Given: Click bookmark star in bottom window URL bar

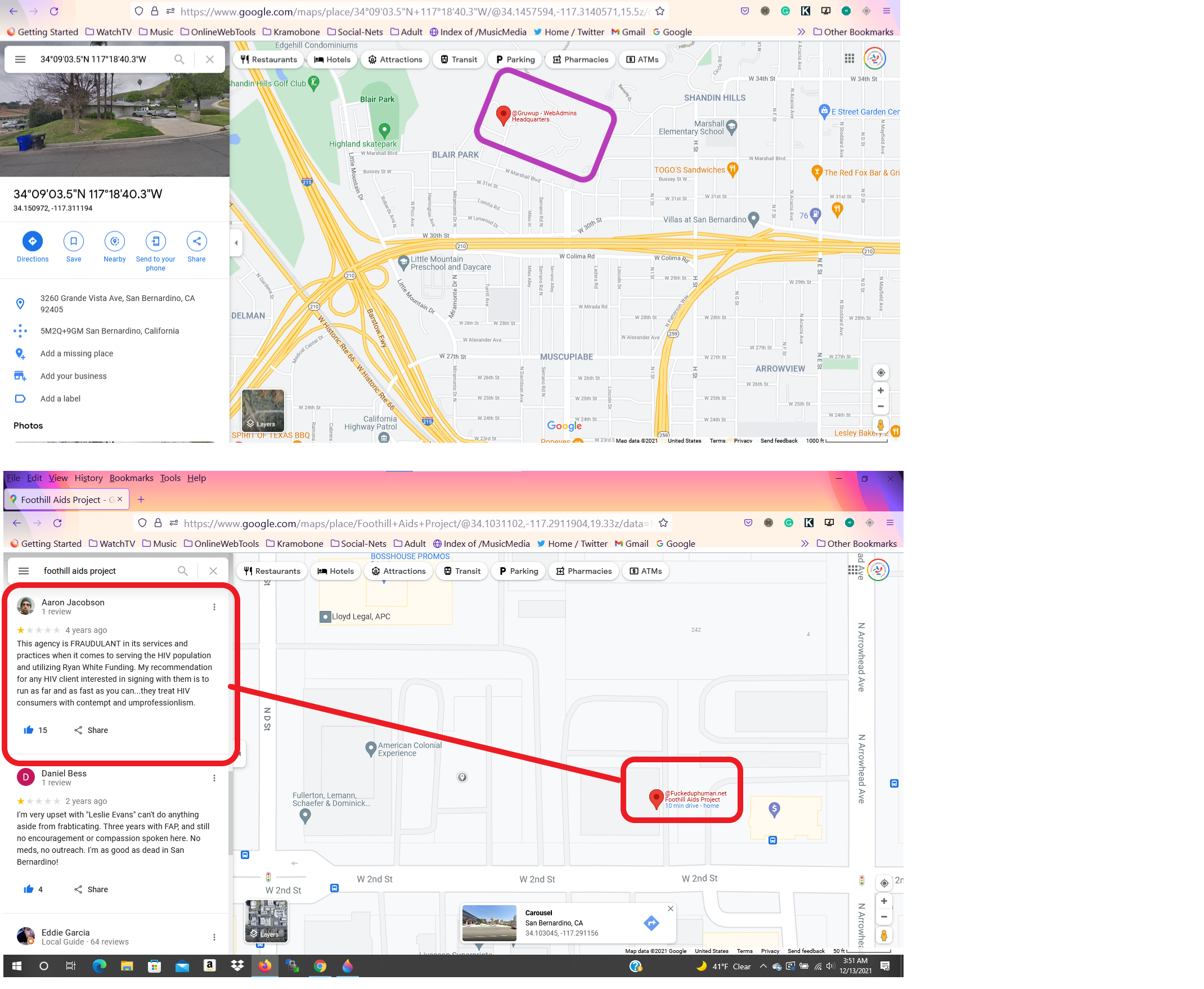Looking at the screenshot, I should tap(663, 523).
